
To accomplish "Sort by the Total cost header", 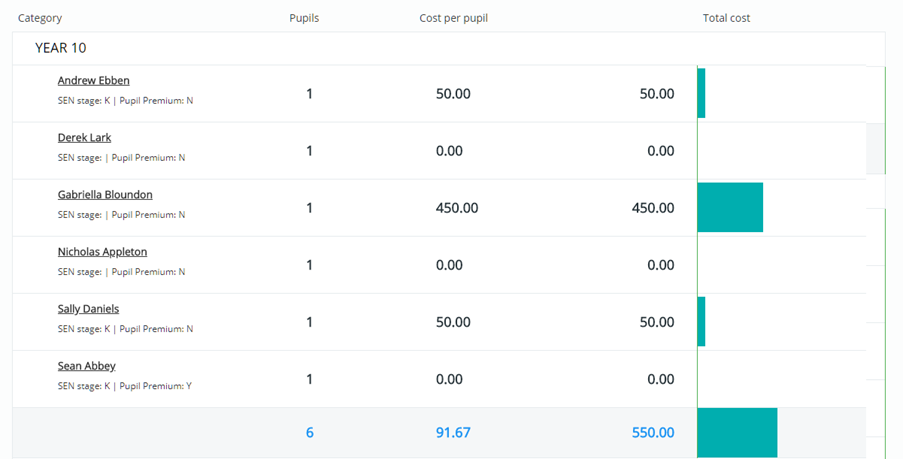I will [x=726, y=18].
